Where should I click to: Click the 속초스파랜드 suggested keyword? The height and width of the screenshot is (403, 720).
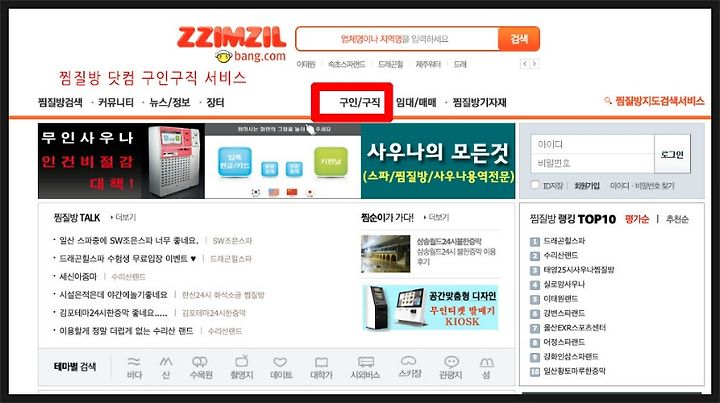point(347,64)
